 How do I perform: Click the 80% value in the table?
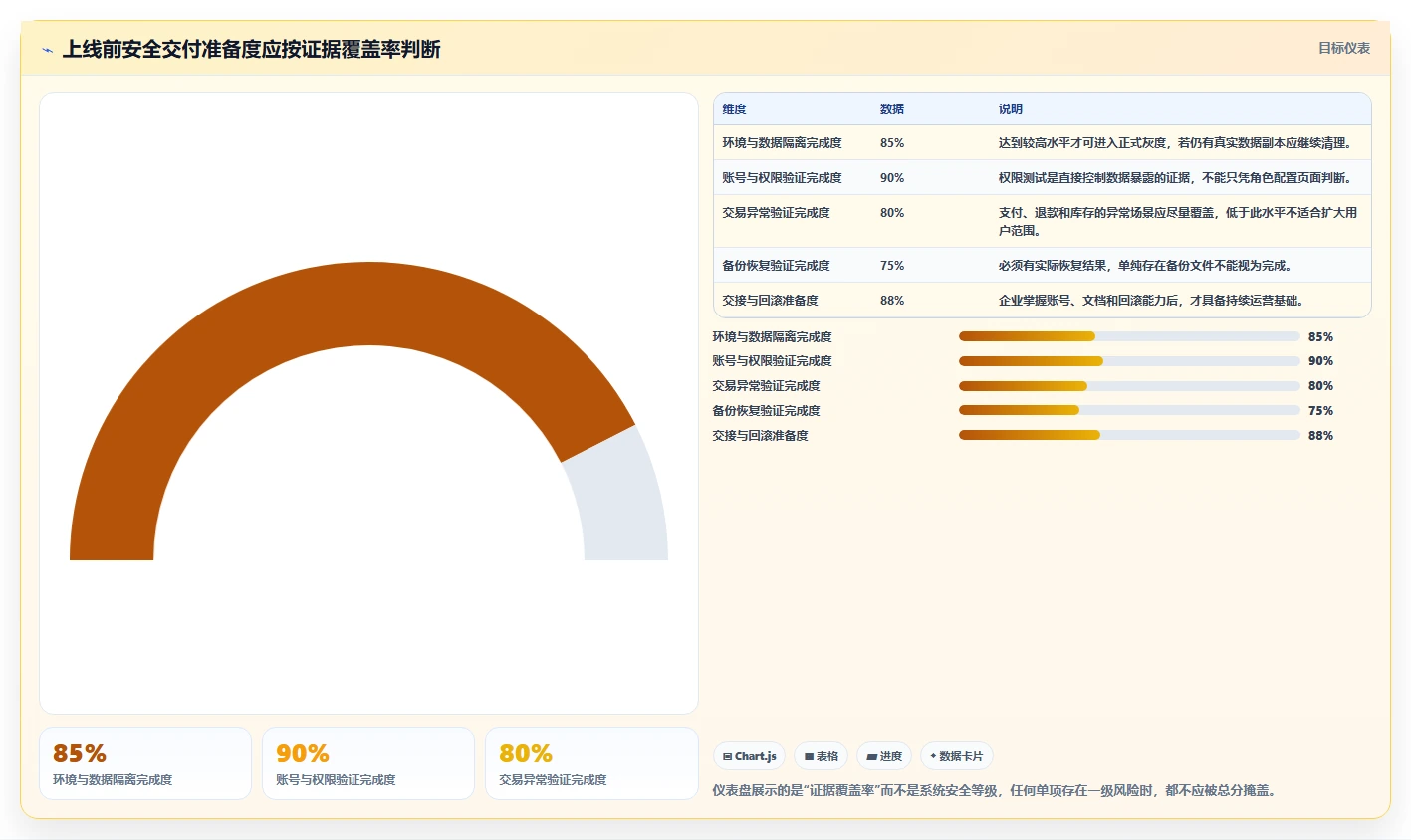click(x=892, y=213)
